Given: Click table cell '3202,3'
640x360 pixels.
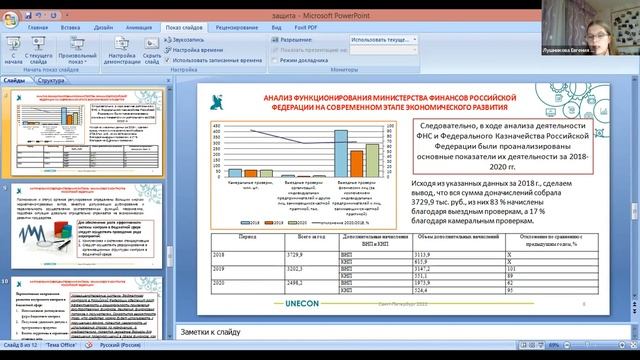Looking at the screenshot, I should [x=311, y=272].
